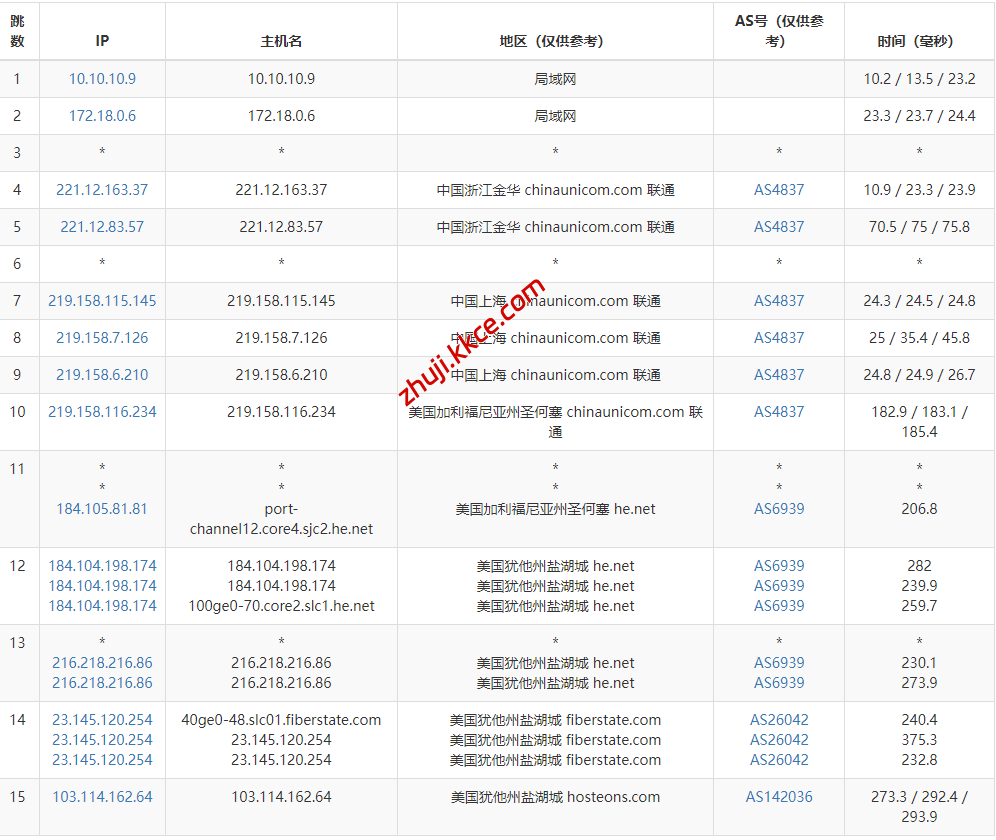Click the 主机名 column header
Image resolution: width=996 pixels, height=840 pixels.
click(x=281, y=41)
